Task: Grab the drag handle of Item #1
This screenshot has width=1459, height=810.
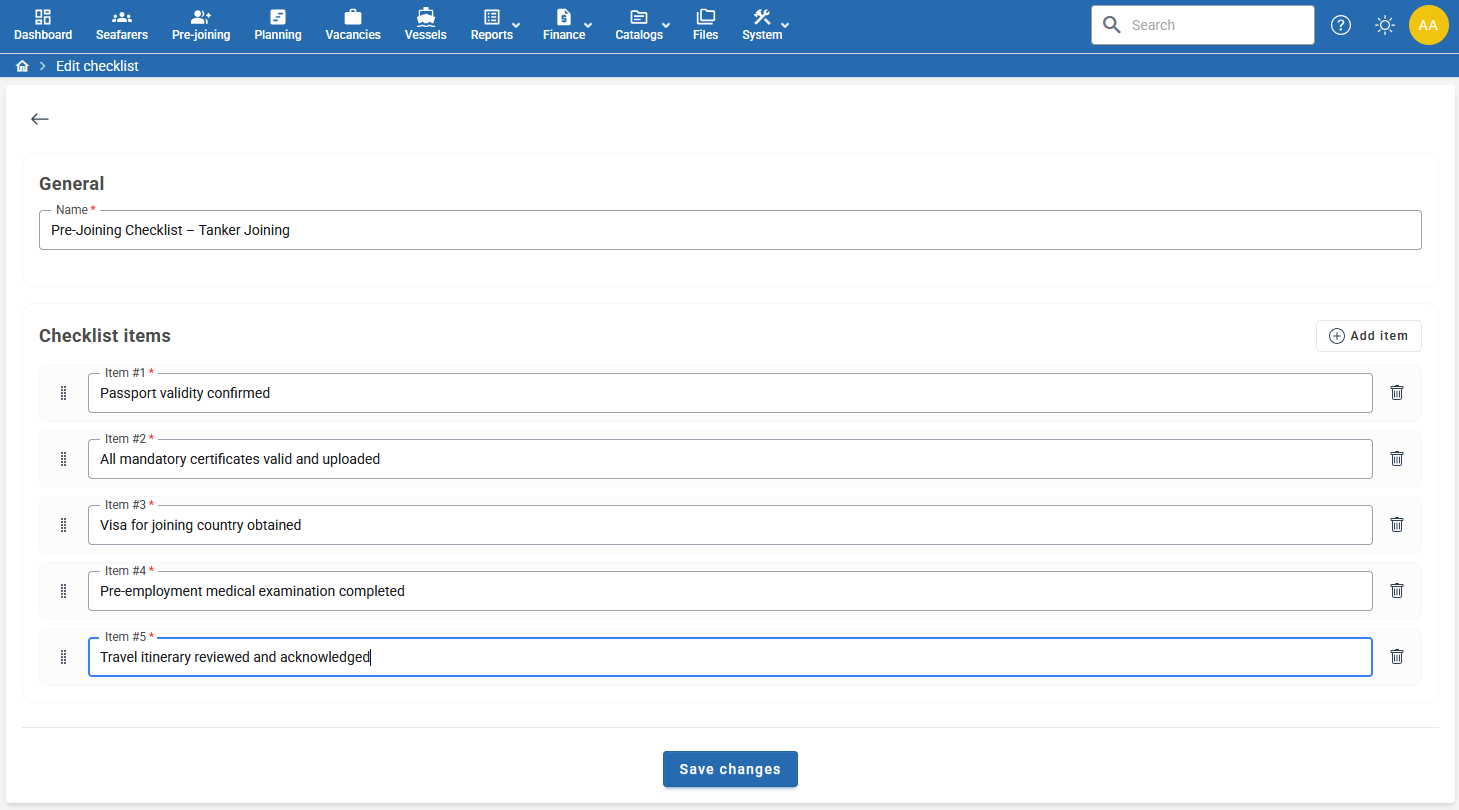Action: tap(63, 393)
